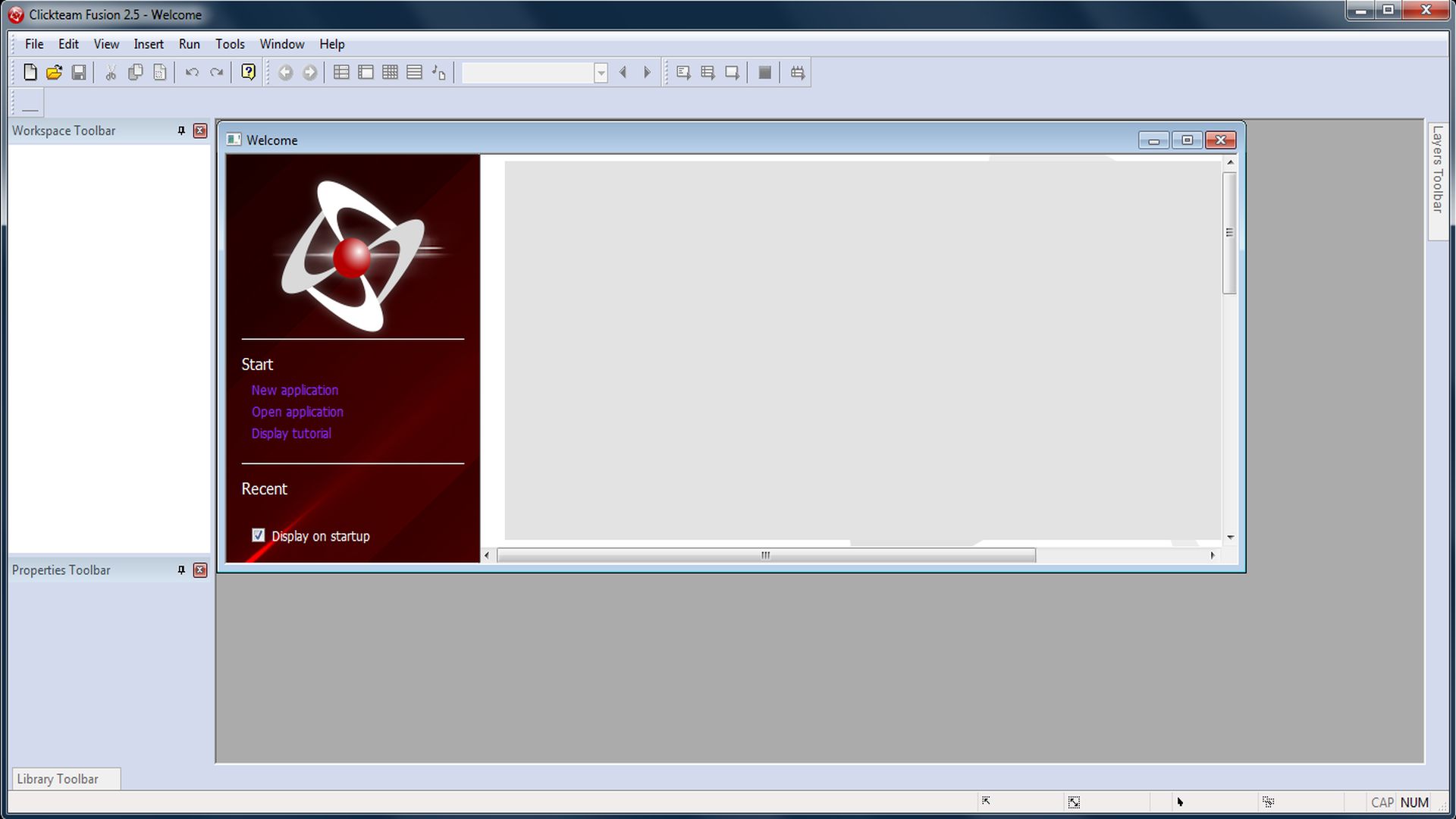This screenshot has height=819, width=1456.
Task: Open the Display tutorial link
Action: point(291,433)
